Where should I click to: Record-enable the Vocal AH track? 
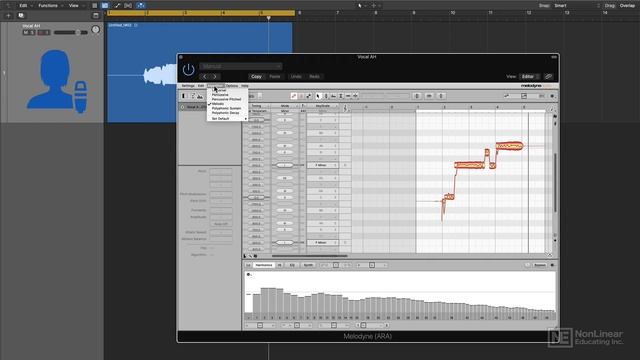tap(41, 32)
